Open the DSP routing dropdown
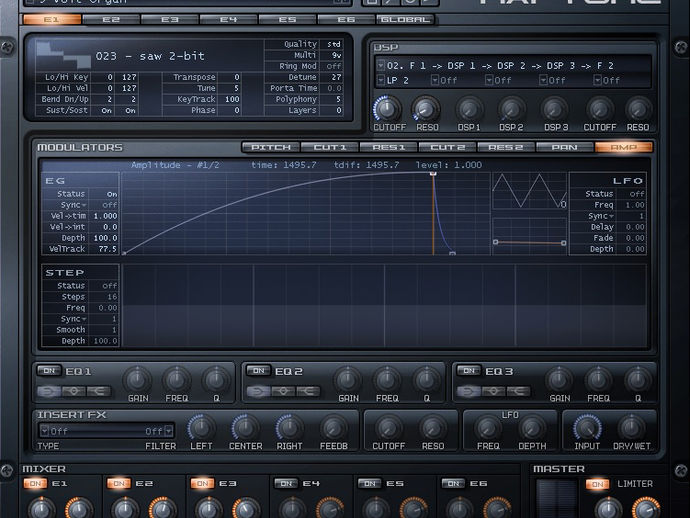 point(381,66)
